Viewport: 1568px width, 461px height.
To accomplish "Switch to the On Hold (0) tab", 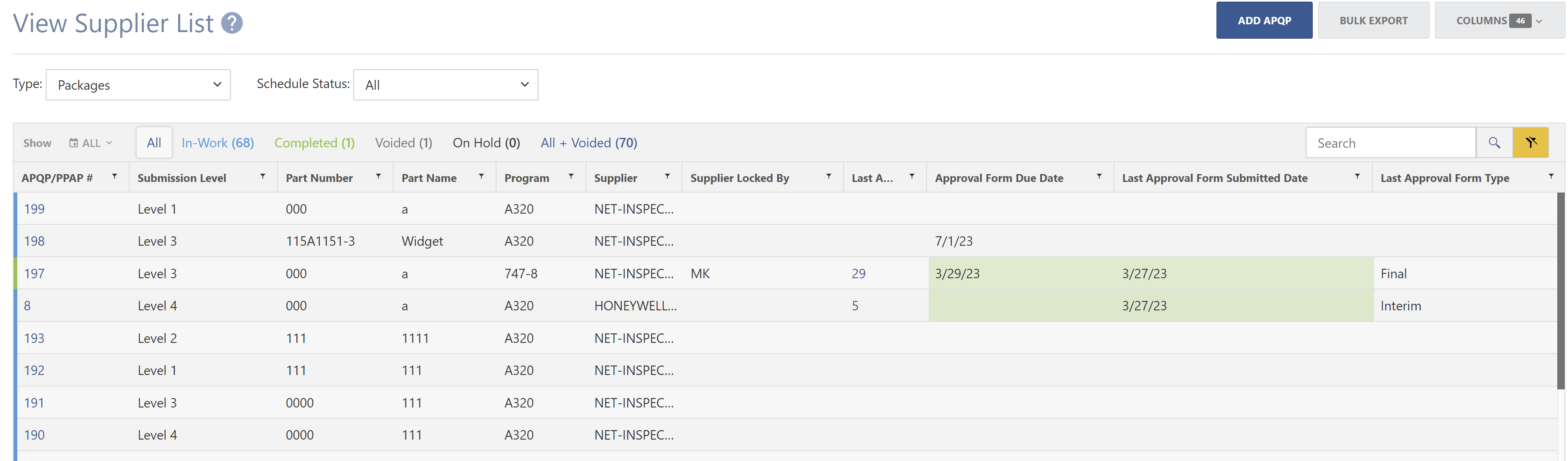I will point(486,142).
